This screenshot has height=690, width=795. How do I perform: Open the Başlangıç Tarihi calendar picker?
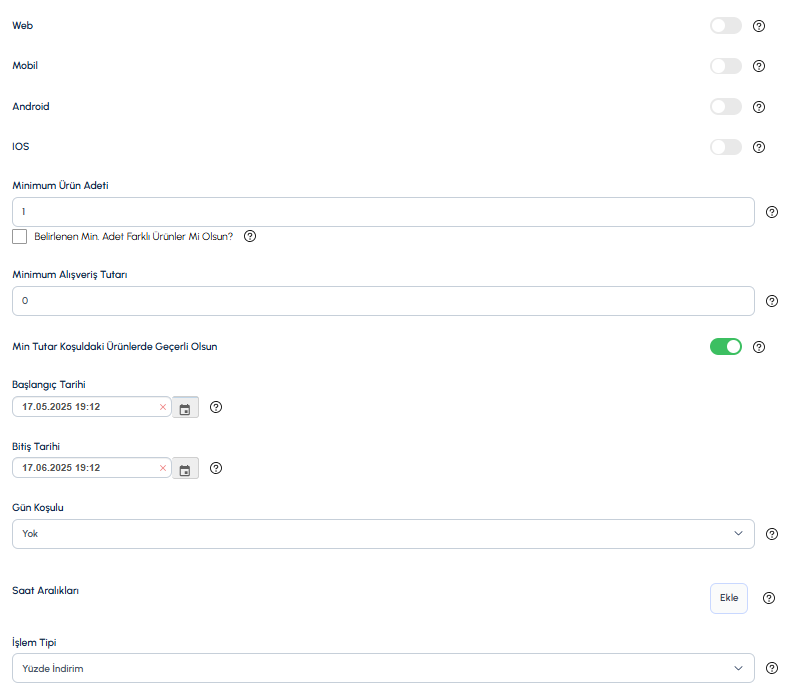185,407
